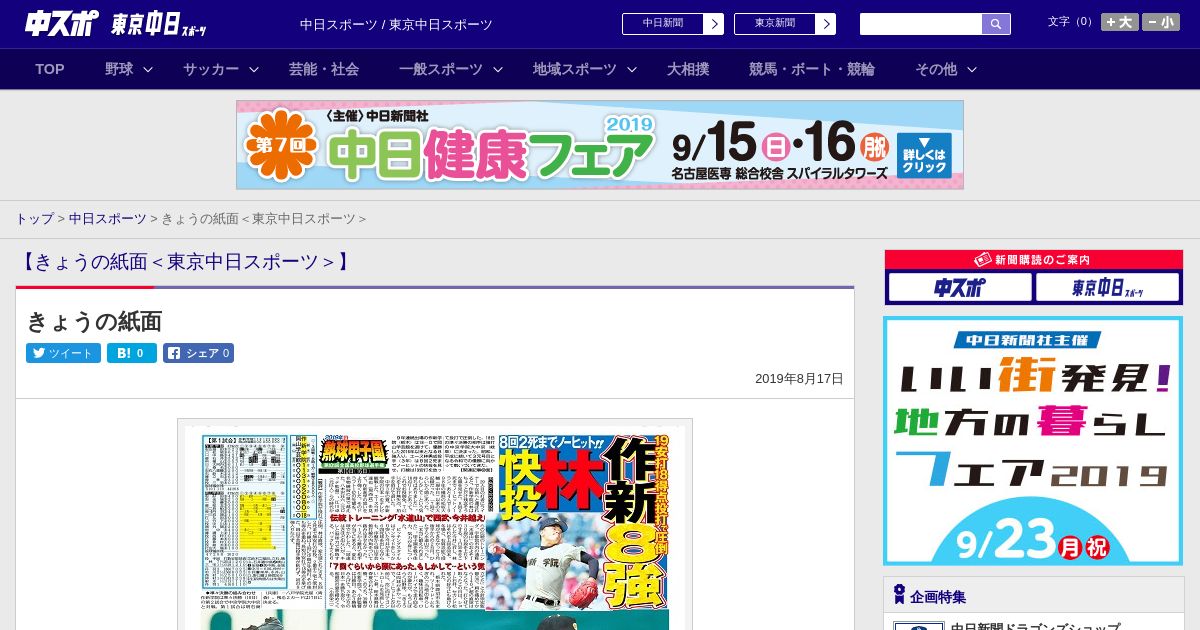Open the TOP menu item
This screenshot has height=630, width=1200.
click(50, 69)
